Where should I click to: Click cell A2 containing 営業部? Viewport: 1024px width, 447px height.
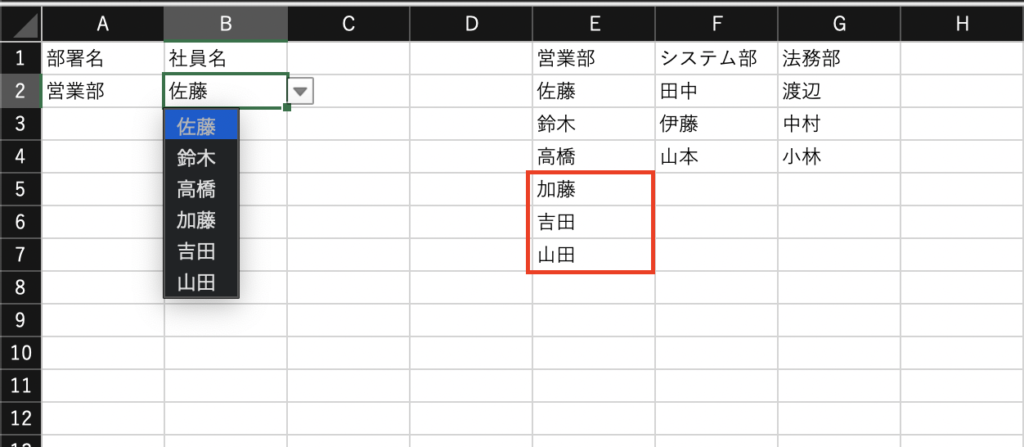tap(103, 91)
